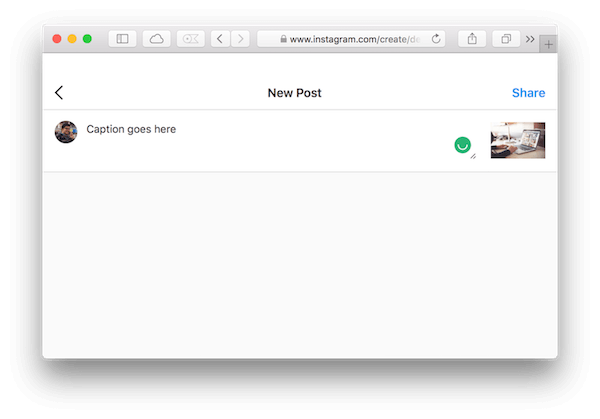The image size is (600, 419).
Task: Click the green Grammarly icon in caption
Action: pyautogui.click(x=462, y=145)
